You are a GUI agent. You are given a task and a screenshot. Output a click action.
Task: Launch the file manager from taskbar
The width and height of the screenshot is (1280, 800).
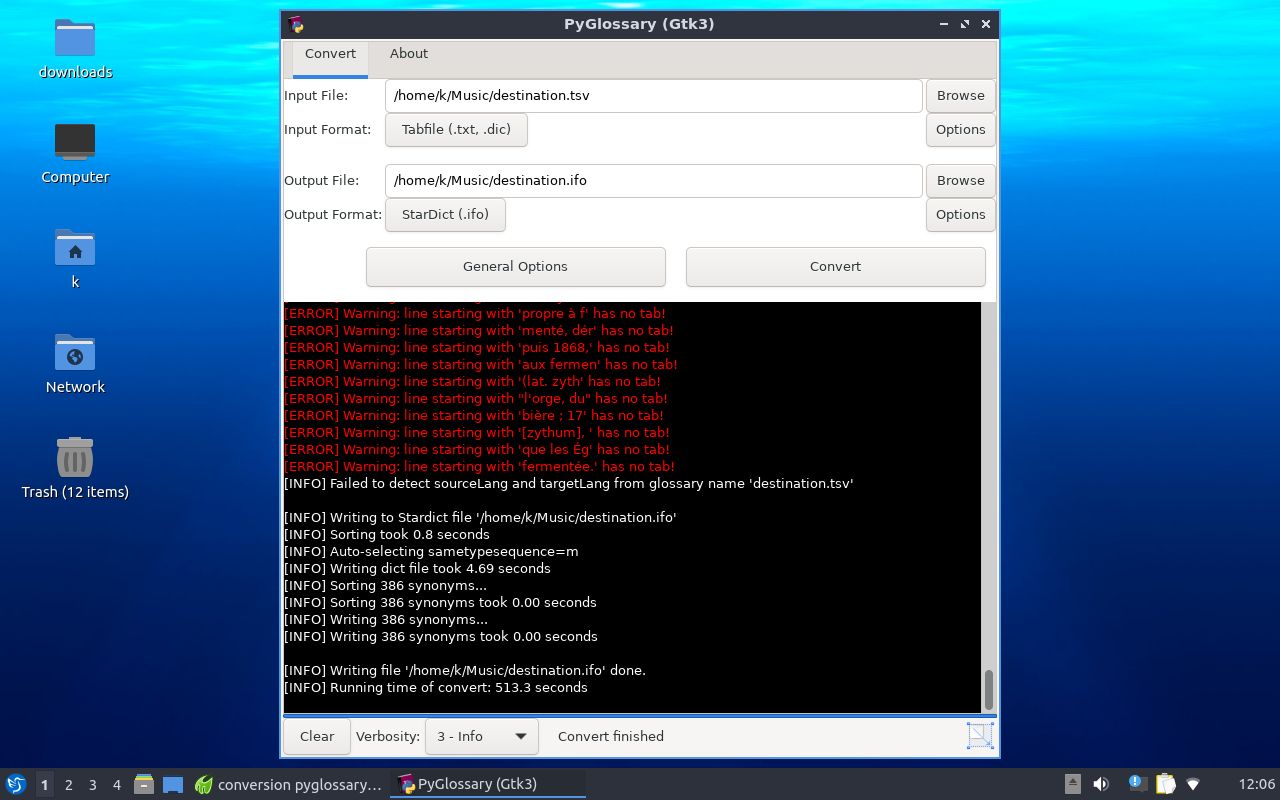point(144,784)
